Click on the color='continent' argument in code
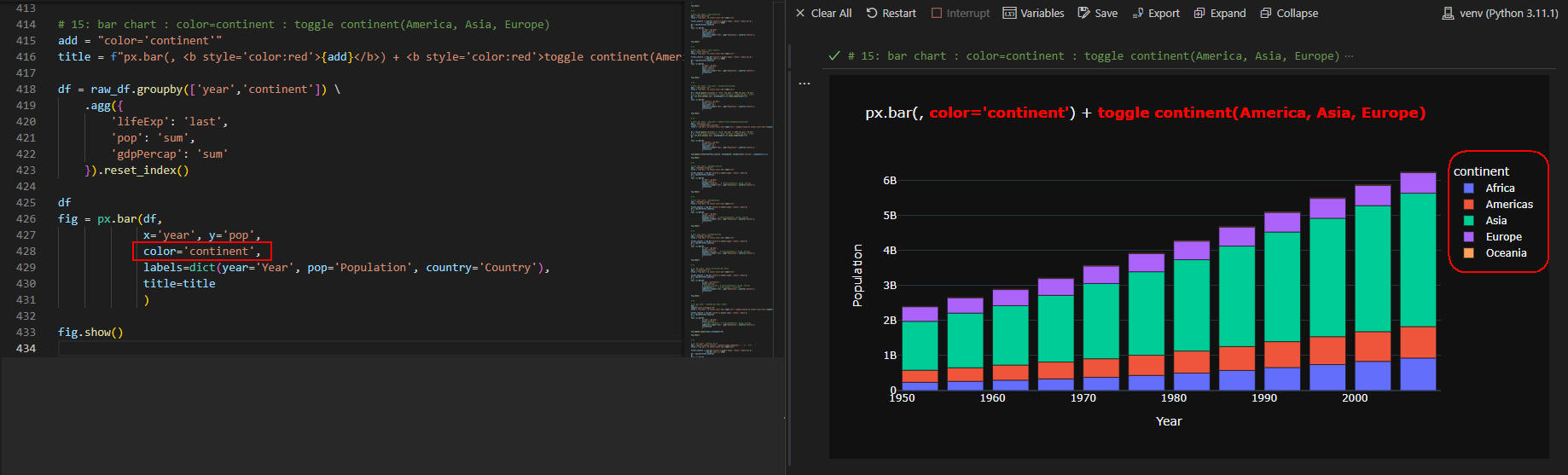 tap(202, 251)
